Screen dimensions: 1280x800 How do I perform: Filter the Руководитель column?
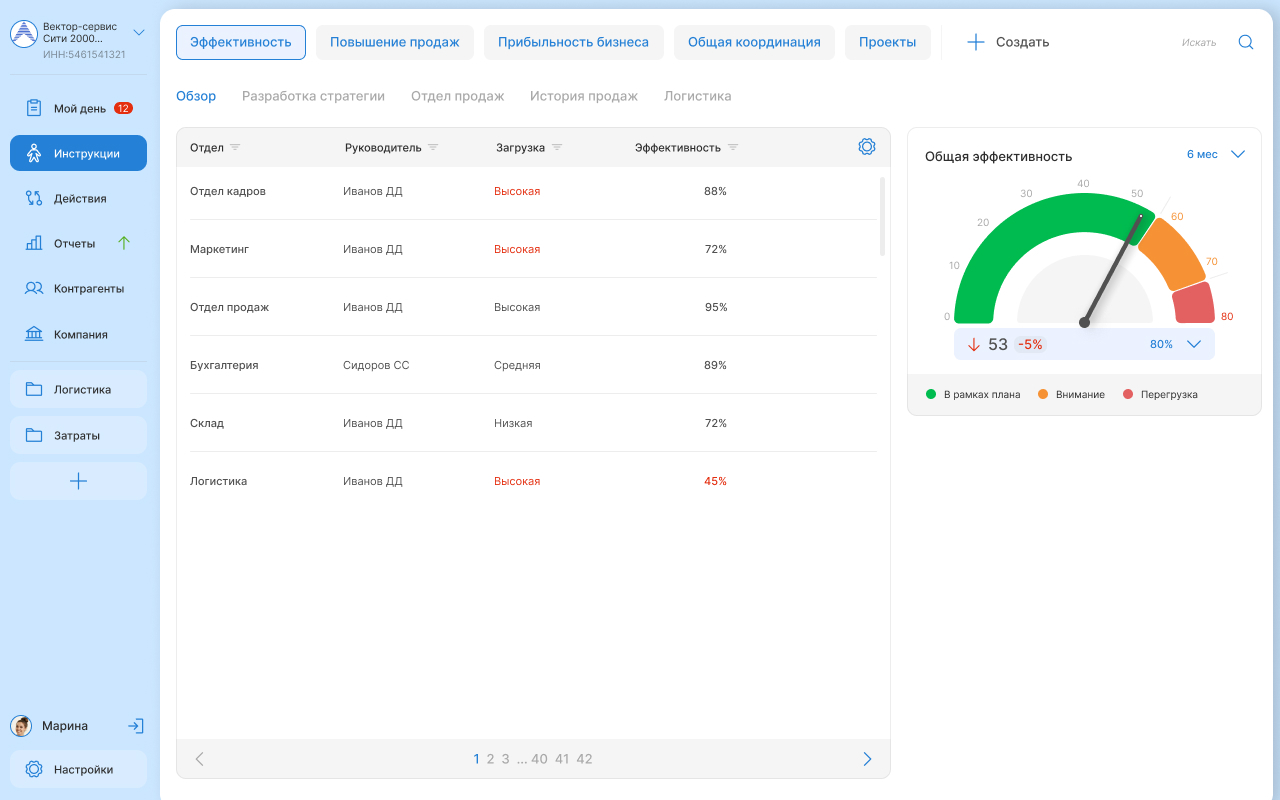(x=433, y=147)
